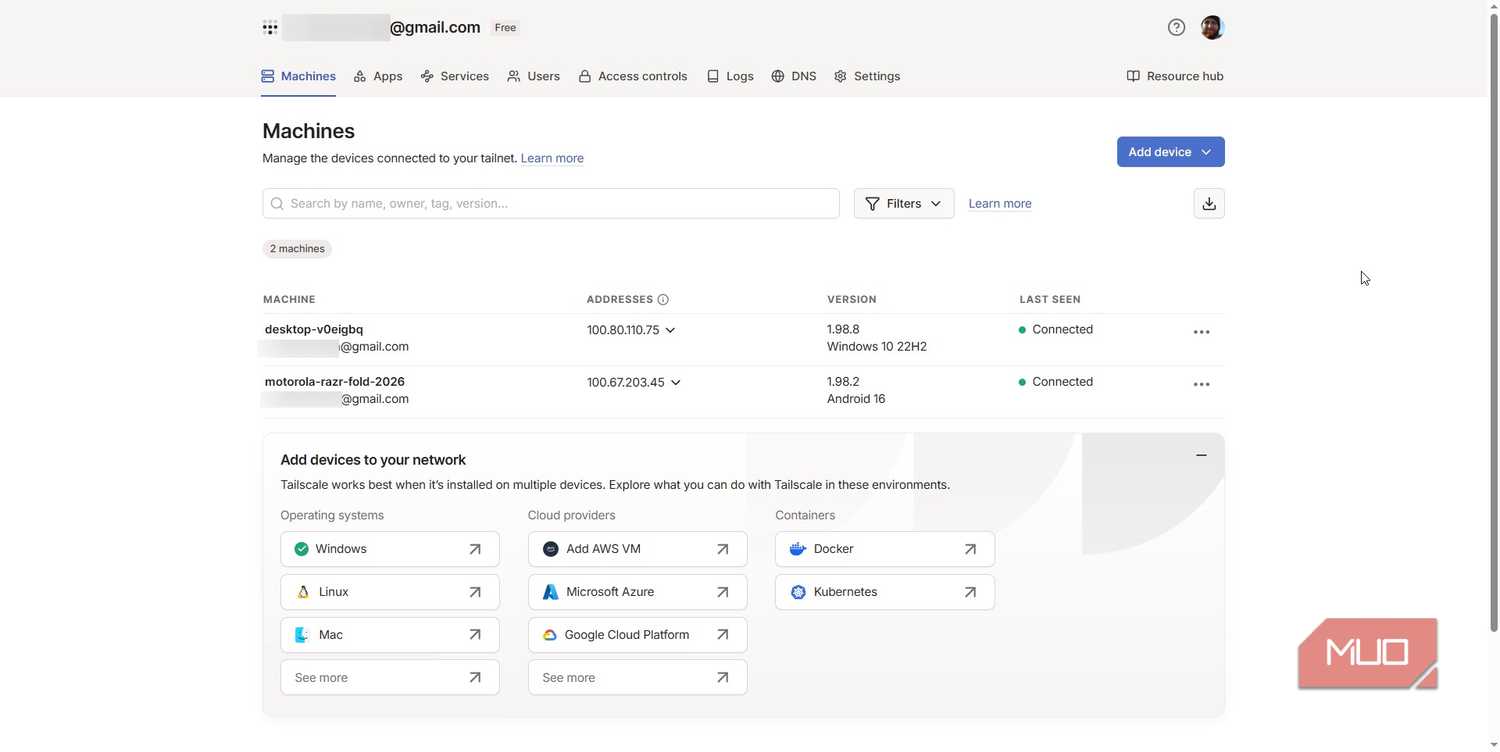1500x752 pixels.
Task: Click the Linux penguin icon
Action: coord(303,592)
